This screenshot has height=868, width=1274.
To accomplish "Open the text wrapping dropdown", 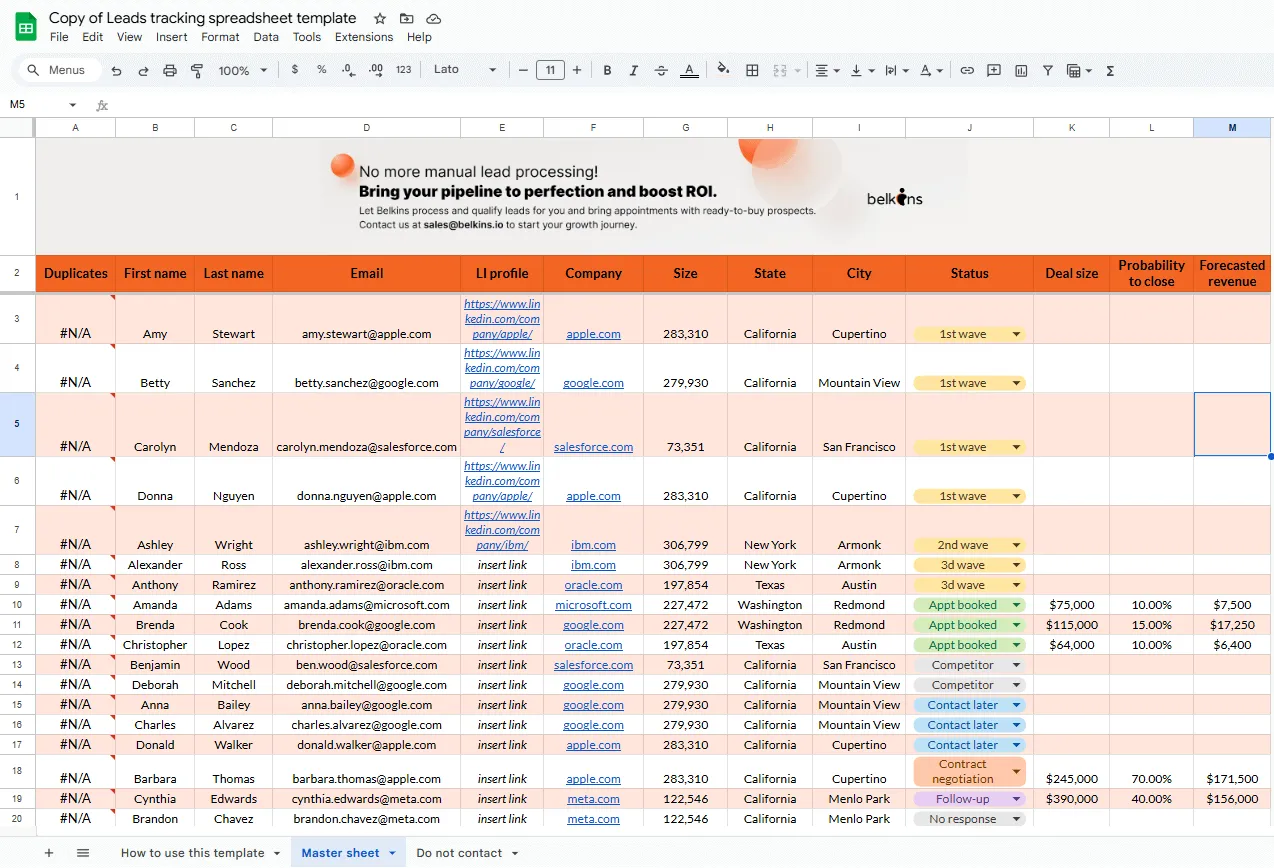I will (896, 70).
